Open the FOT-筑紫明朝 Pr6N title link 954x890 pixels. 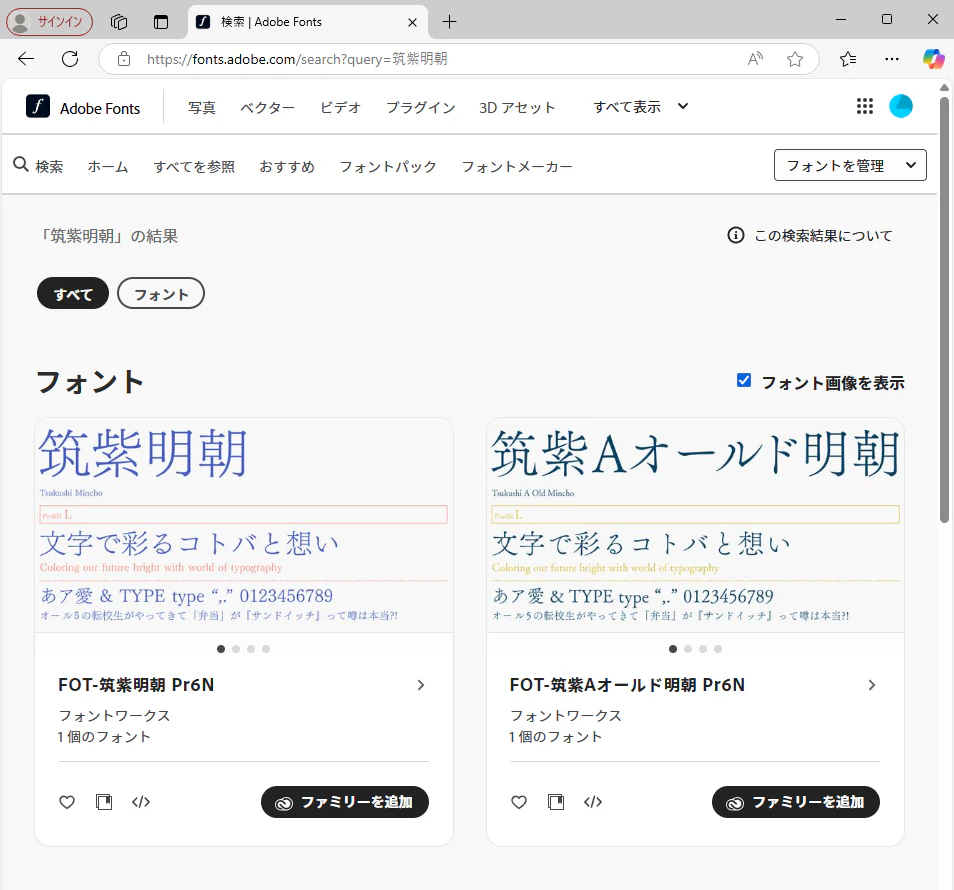(136, 685)
